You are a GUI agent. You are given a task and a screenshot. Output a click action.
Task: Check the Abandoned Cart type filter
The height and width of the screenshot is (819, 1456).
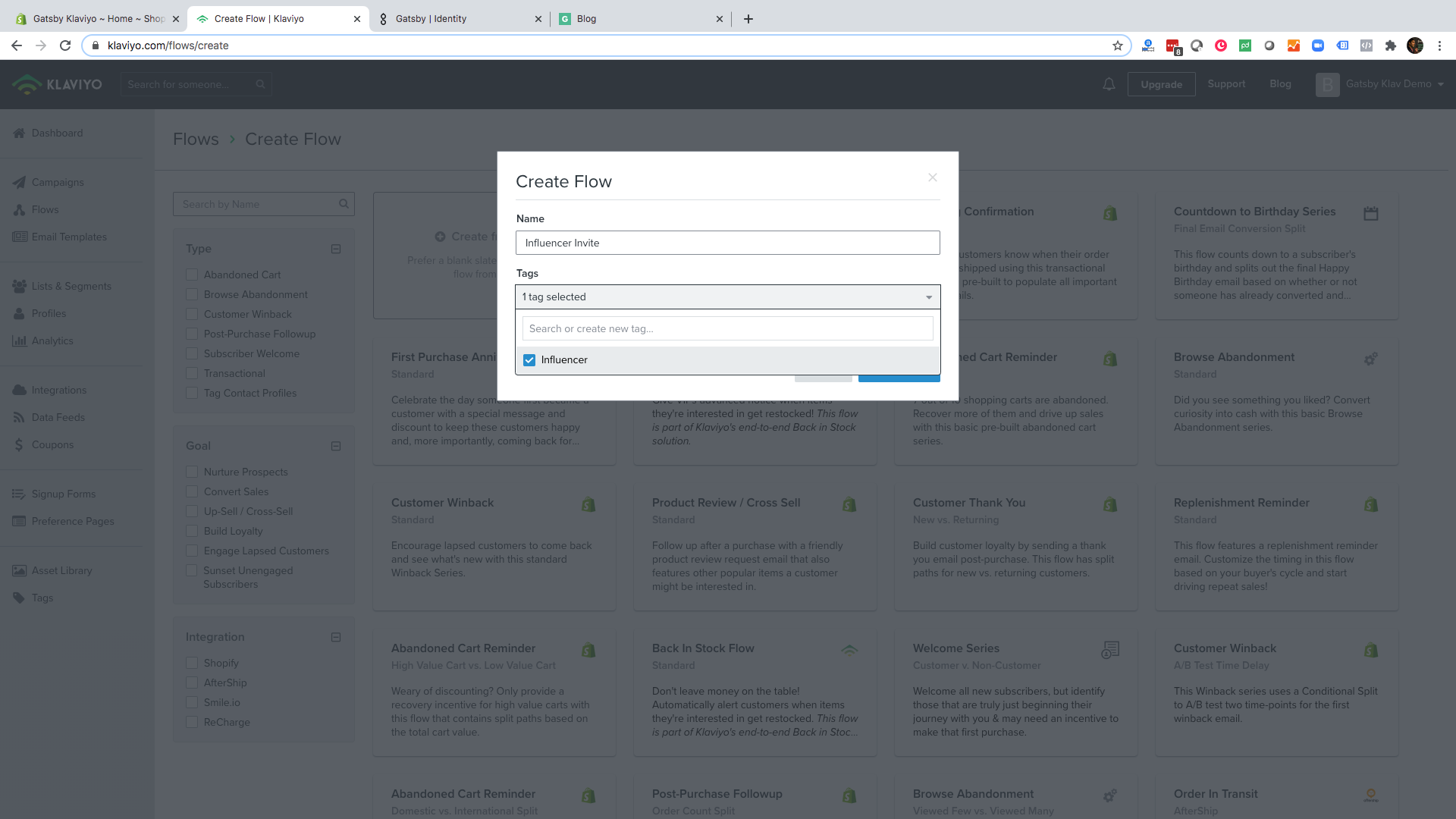point(192,275)
